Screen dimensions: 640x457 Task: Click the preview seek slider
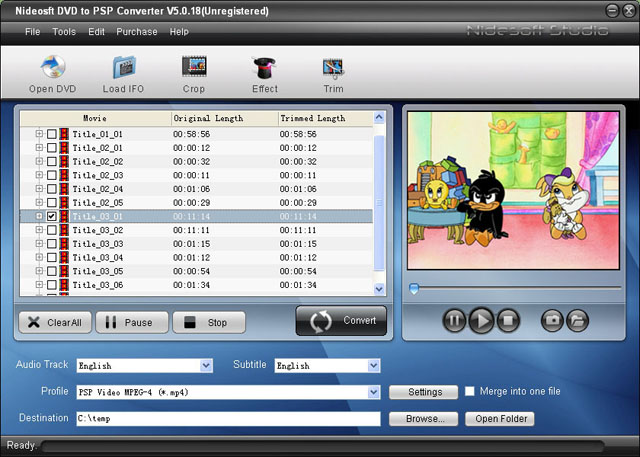pyautogui.click(x=515, y=289)
